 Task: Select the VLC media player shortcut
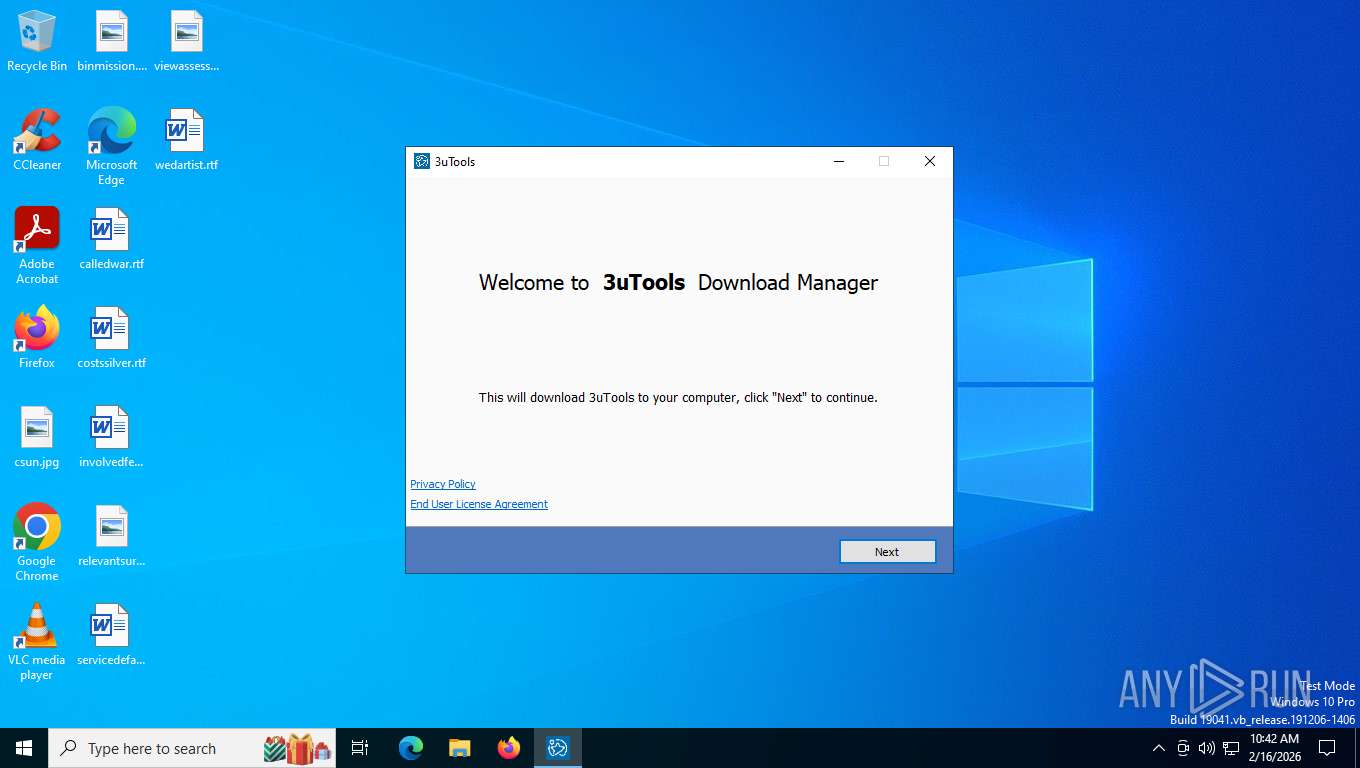[37, 641]
